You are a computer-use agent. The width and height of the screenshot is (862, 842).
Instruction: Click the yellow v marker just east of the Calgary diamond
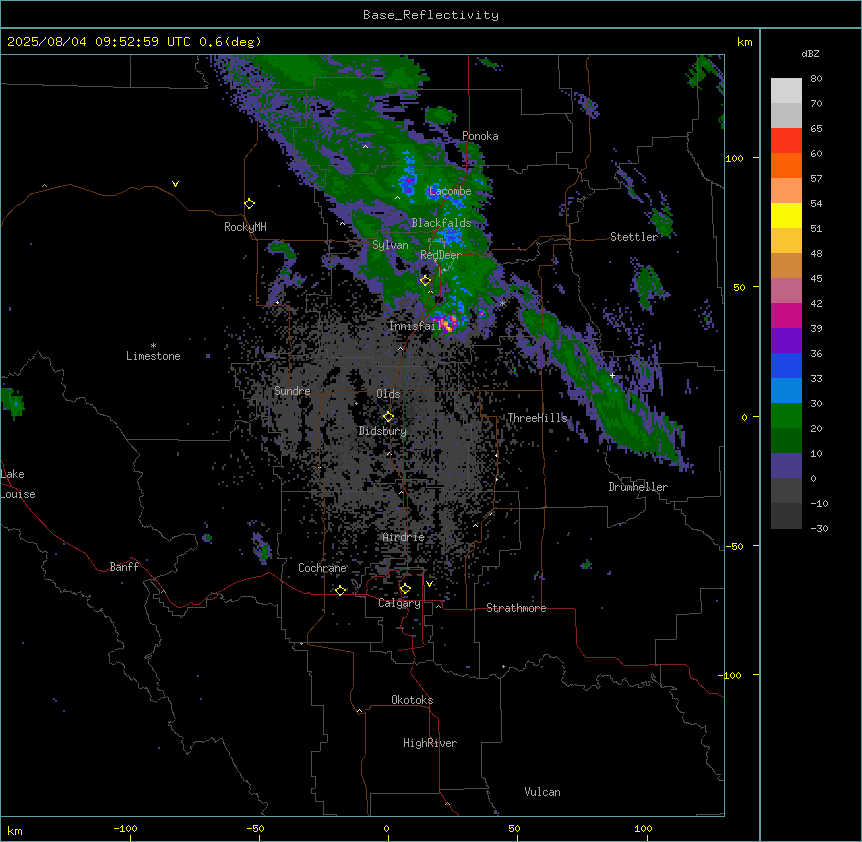coord(429,584)
